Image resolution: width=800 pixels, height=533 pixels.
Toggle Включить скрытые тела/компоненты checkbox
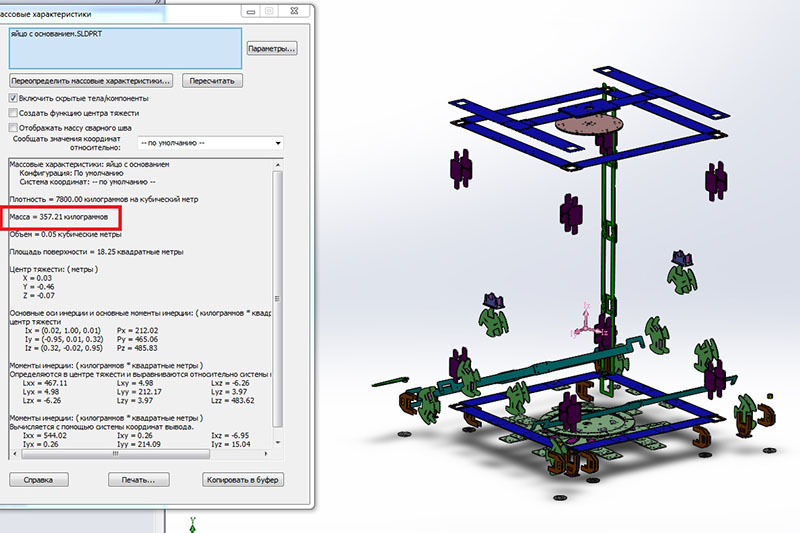pos(13,98)
